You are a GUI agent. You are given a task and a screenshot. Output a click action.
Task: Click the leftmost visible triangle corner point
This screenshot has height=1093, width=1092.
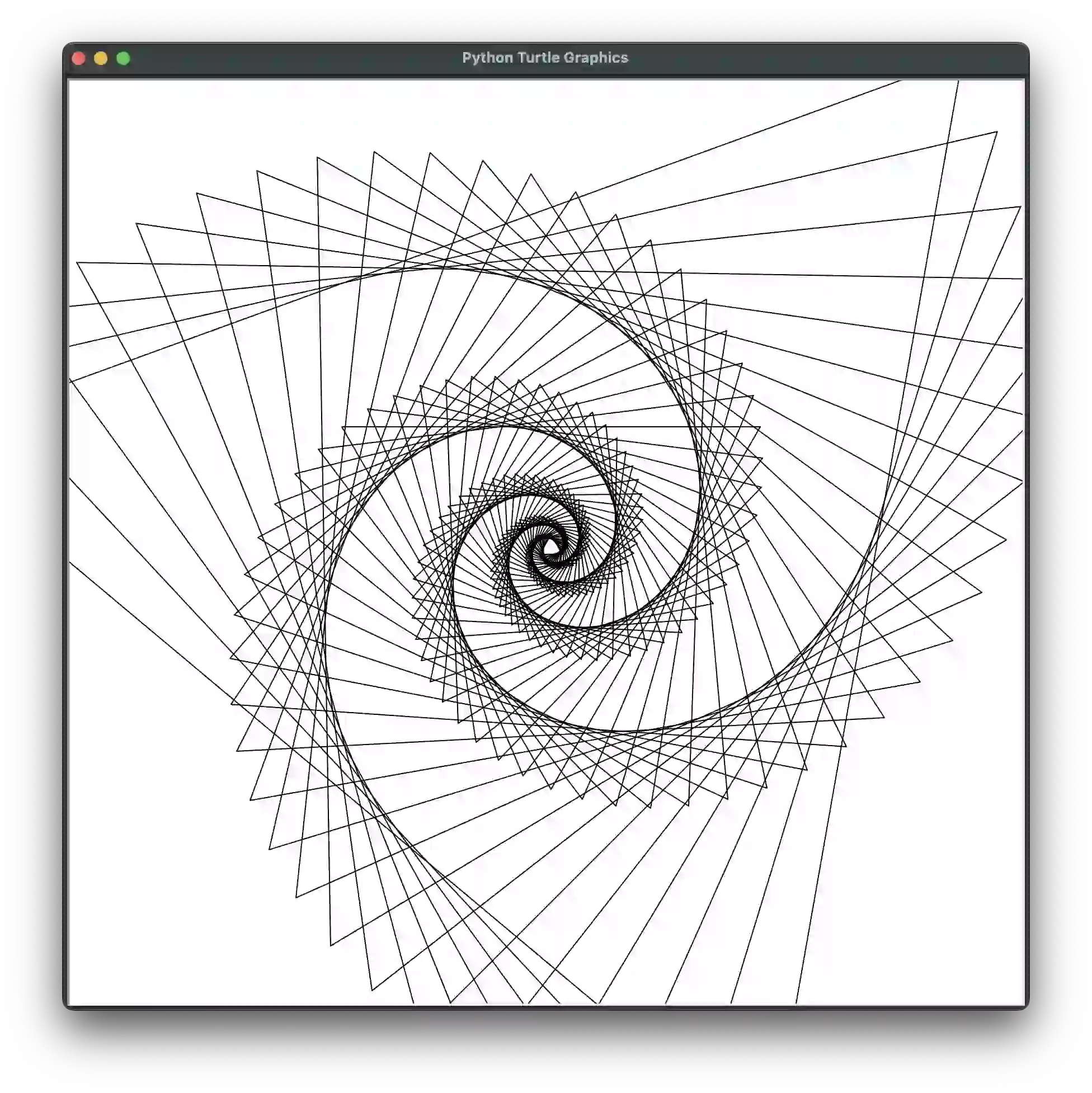77,263
